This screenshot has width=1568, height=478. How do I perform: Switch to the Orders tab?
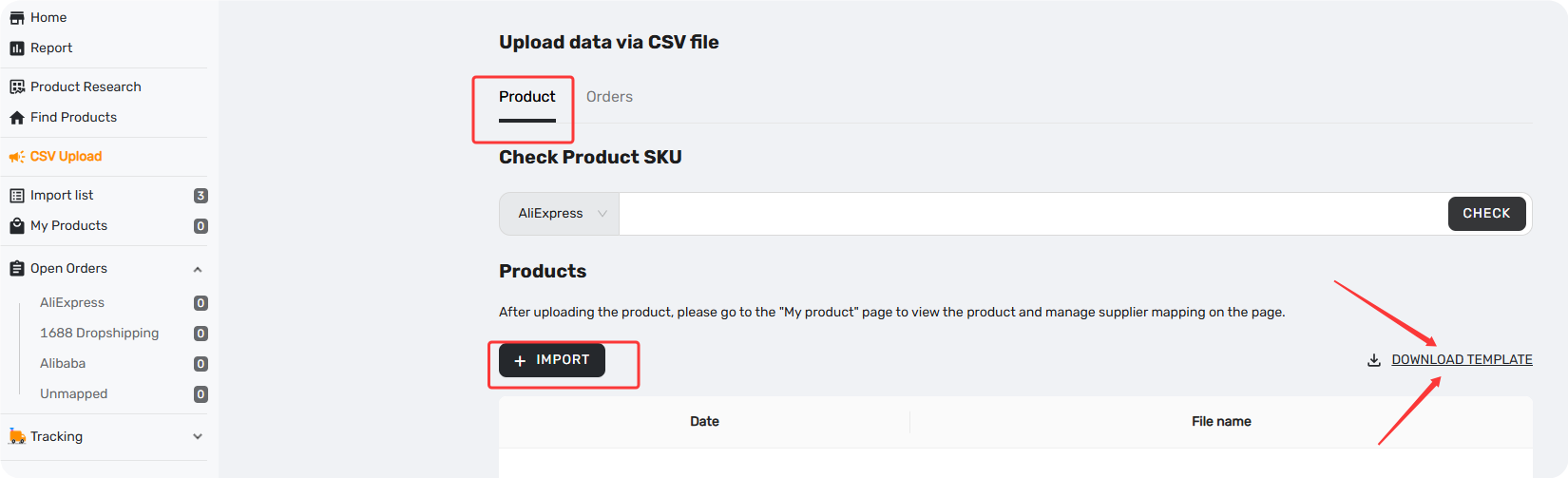(609, 97)
